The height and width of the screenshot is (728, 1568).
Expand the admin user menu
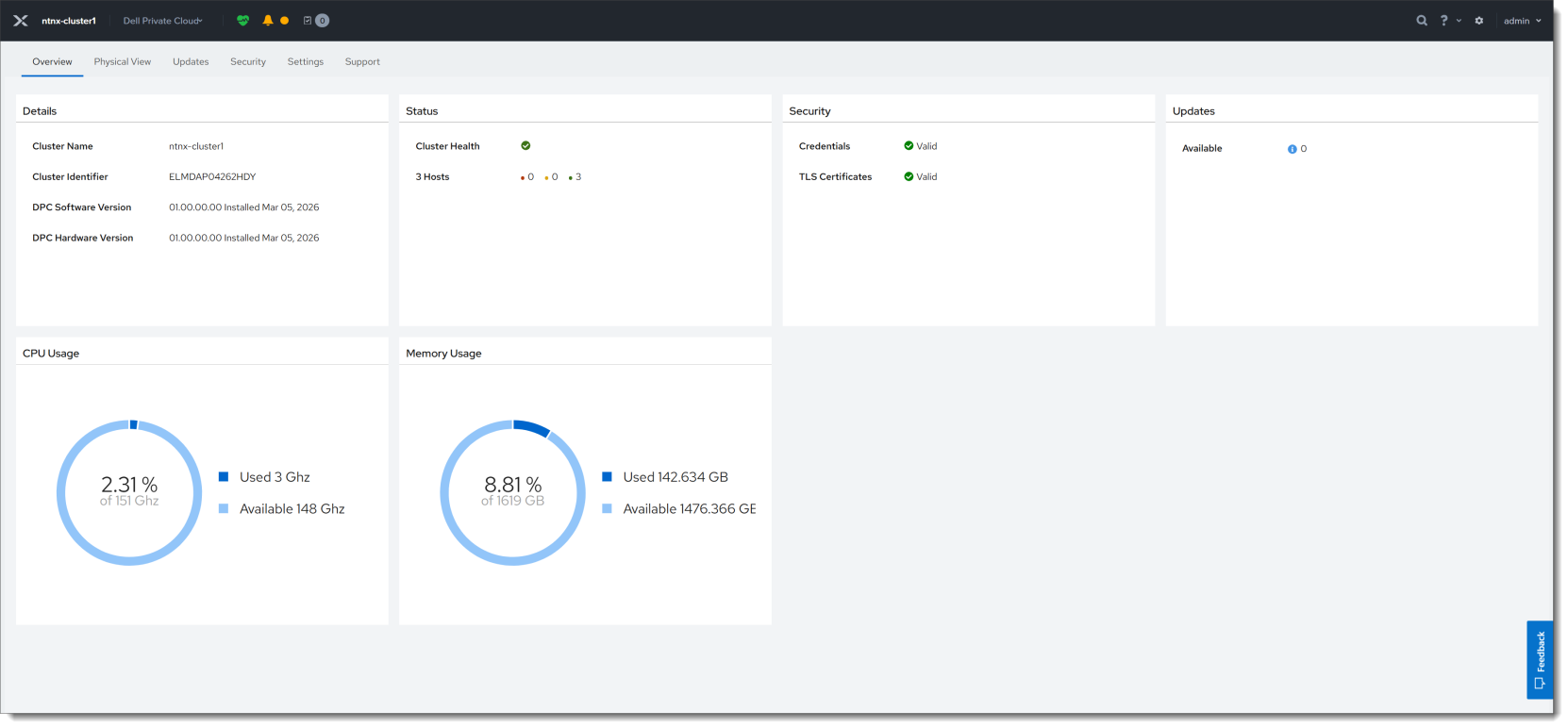point(1522,21)
